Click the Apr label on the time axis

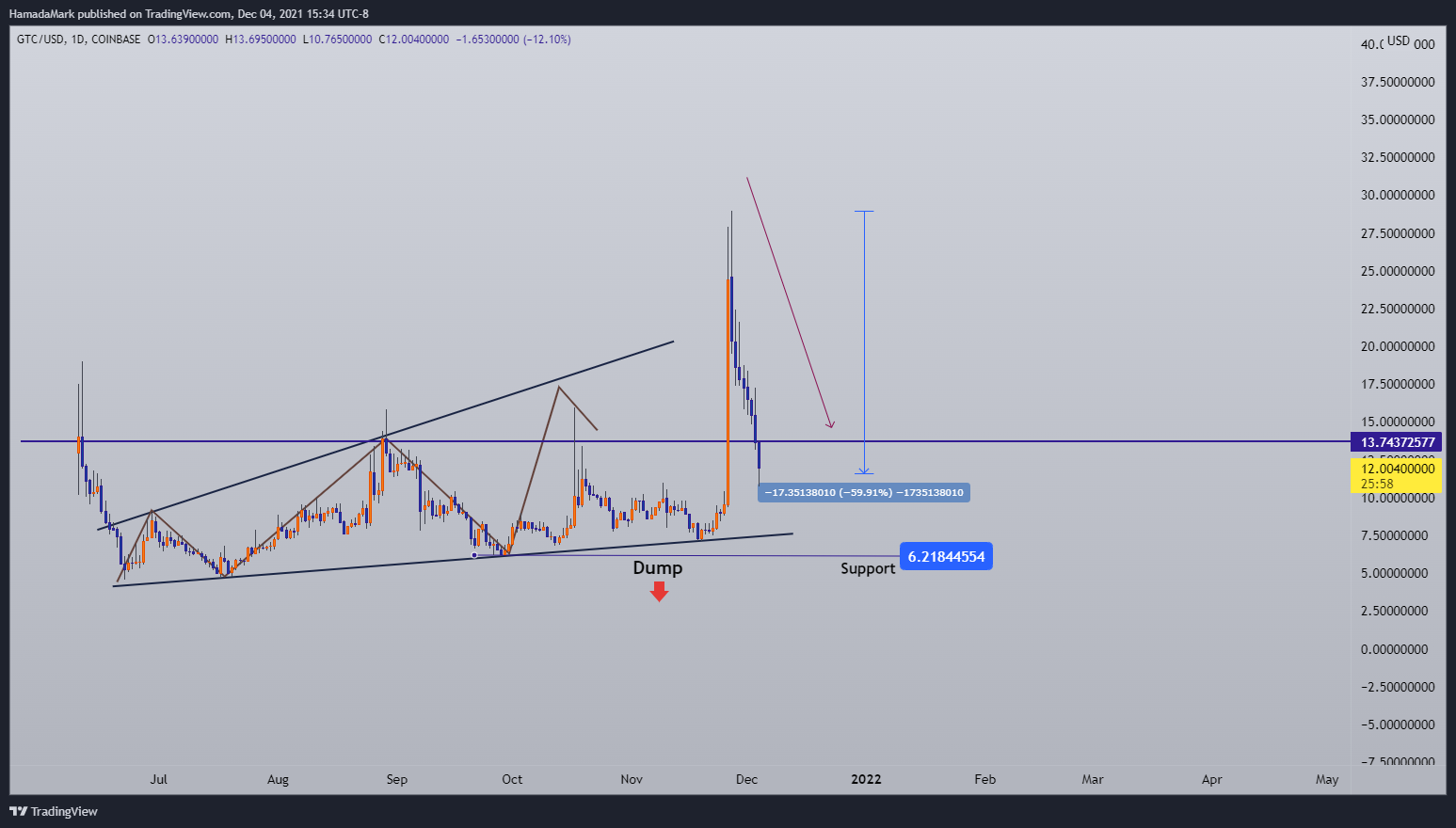point(1212,779)
